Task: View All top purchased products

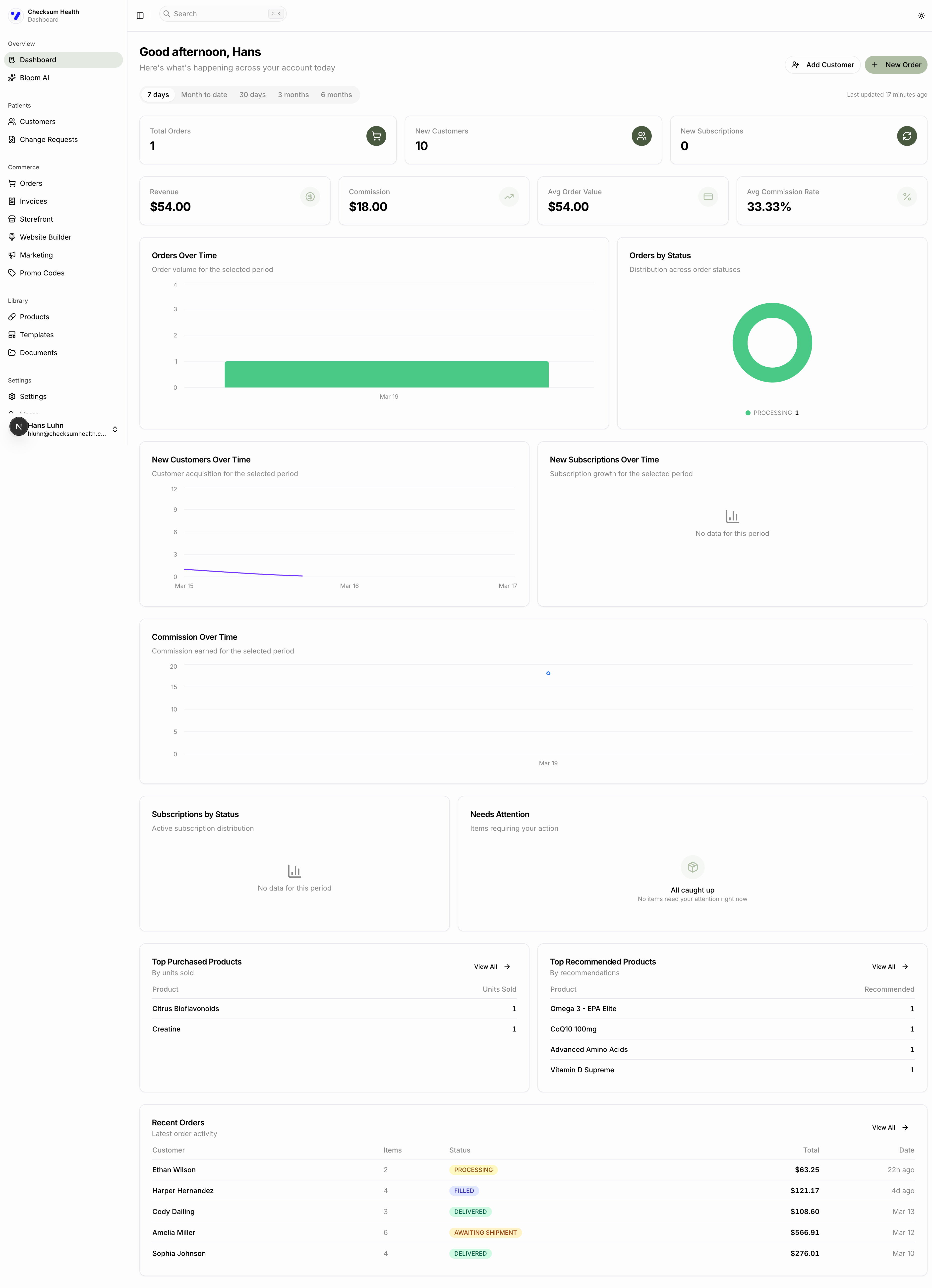Action: point(492,966)
